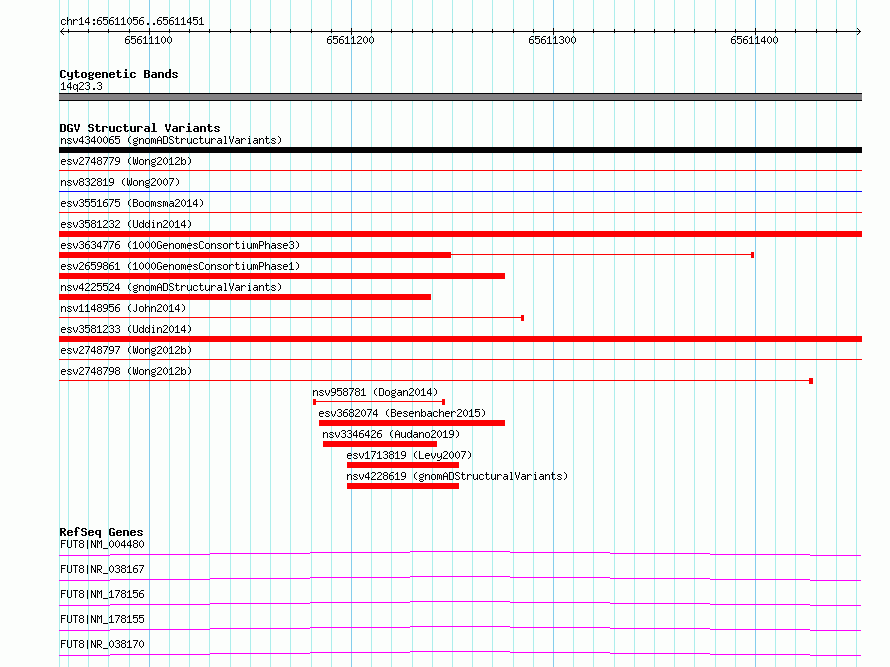The height and width of the screenshot is (667, 890).
Task: Click the left arrowhead of the coordinate ruler
Action: [62, 31]
